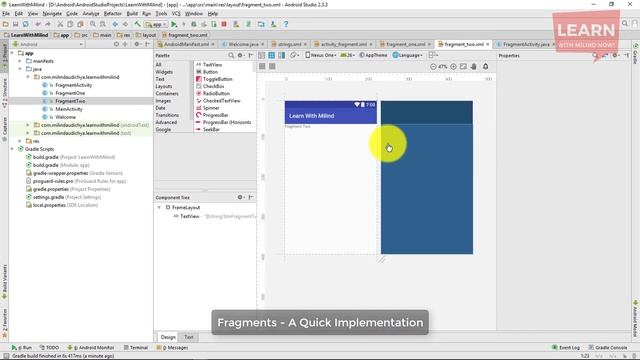Toggle the pan hand icon
The height and width of the screenshot is (360, 640).
click(473, 67)
